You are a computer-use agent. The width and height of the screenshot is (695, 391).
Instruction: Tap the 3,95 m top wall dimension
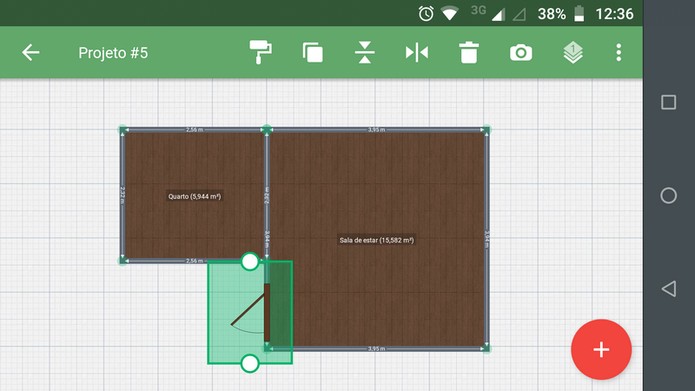point(376,130)
